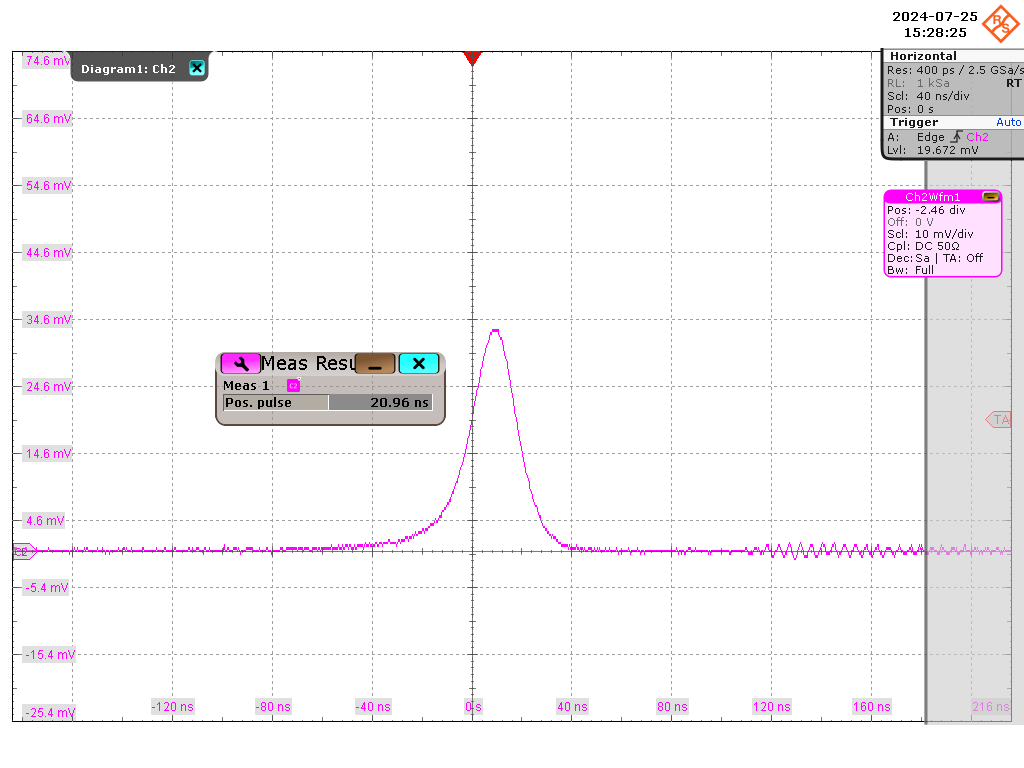Click the red trigger position marker
This screenshot has height=768, width=1024.
(x=473, y=58)
